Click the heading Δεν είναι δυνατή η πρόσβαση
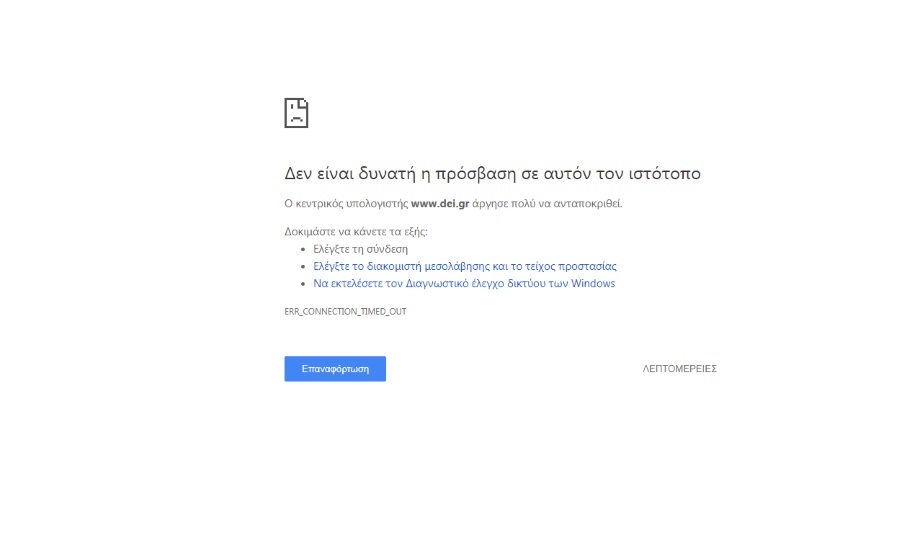Viewport: 900px width, 540px height. (492, 173)
